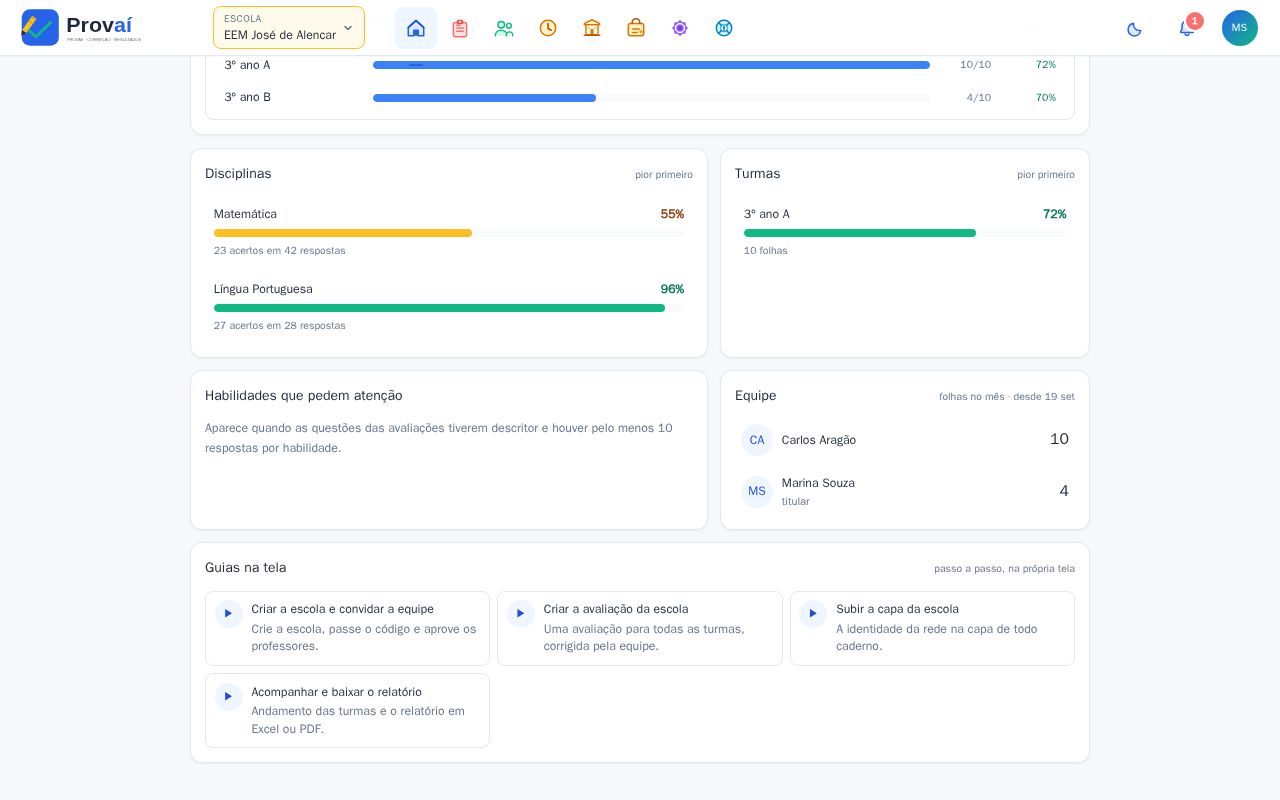Click the Guias na tela heading

click(246, 568)
